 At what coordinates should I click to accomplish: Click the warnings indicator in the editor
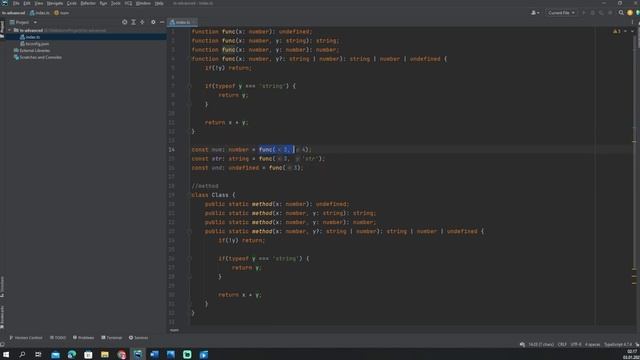(617, 31)
